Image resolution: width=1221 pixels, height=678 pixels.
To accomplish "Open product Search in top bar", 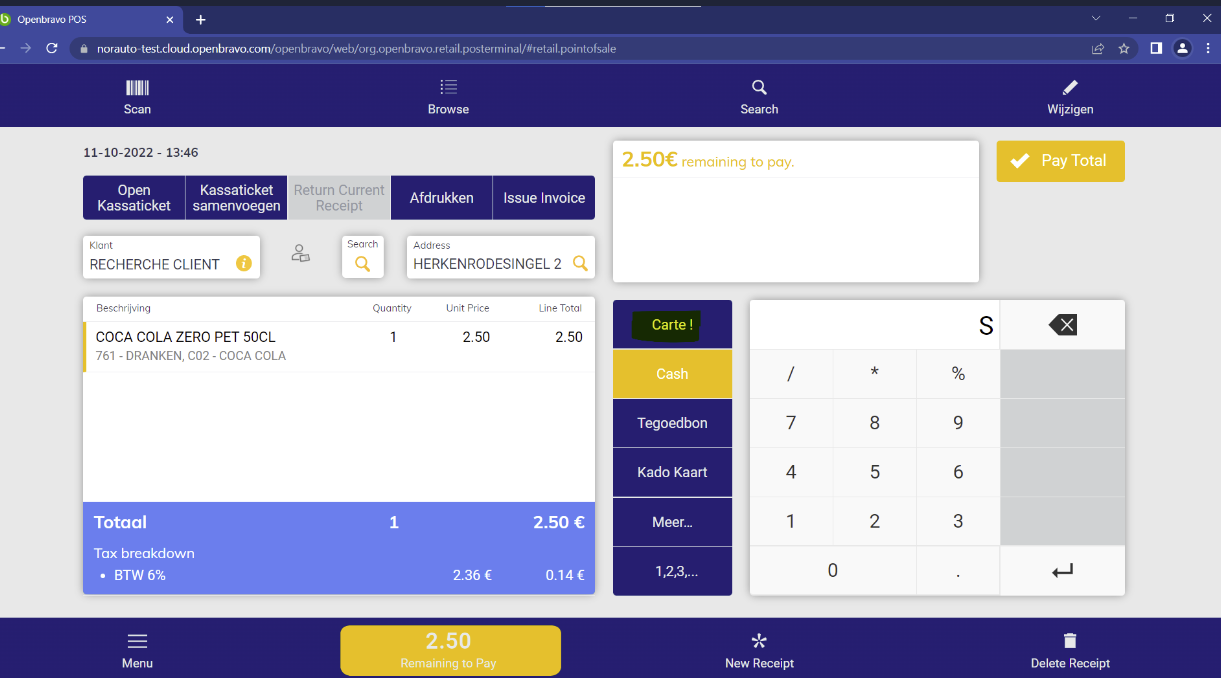I will [x=759, y=97].
